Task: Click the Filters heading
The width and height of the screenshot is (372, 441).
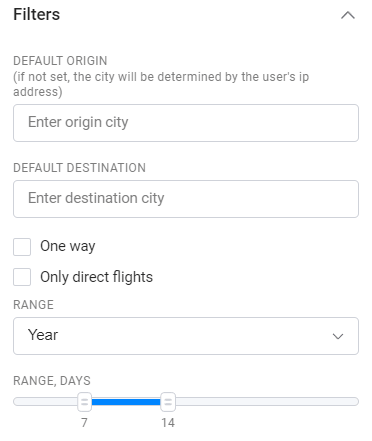Action: (37, 14)
